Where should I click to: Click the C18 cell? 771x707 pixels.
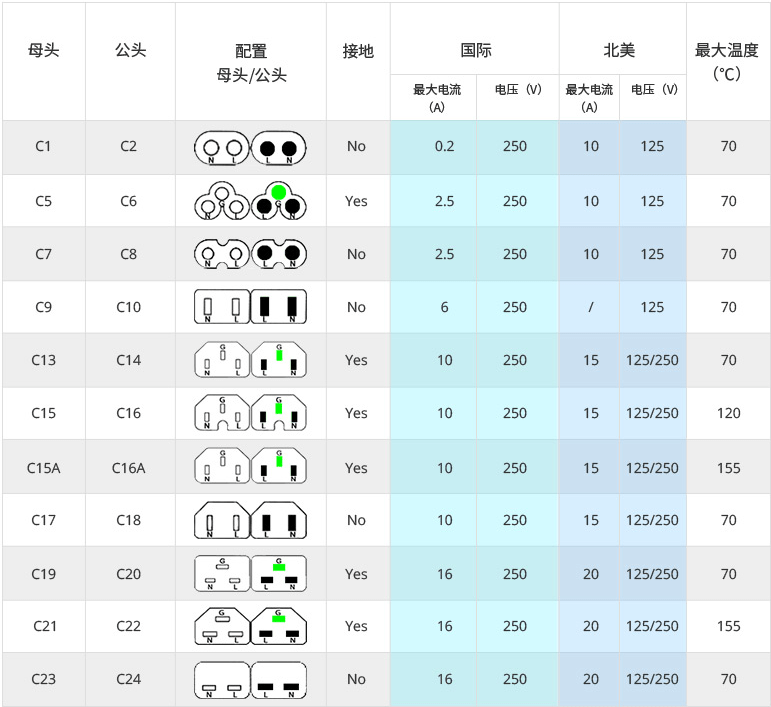tap(128, 520)
